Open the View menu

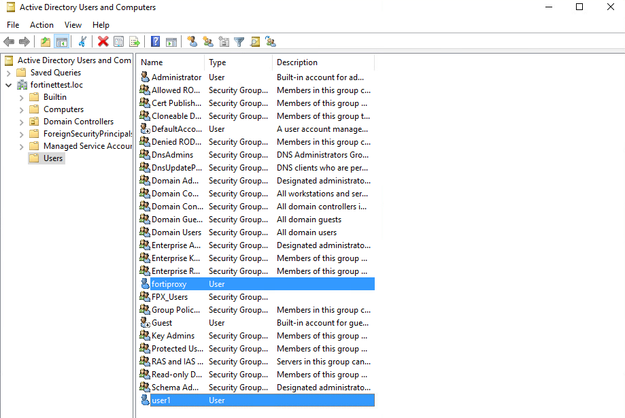click(73, 25)
